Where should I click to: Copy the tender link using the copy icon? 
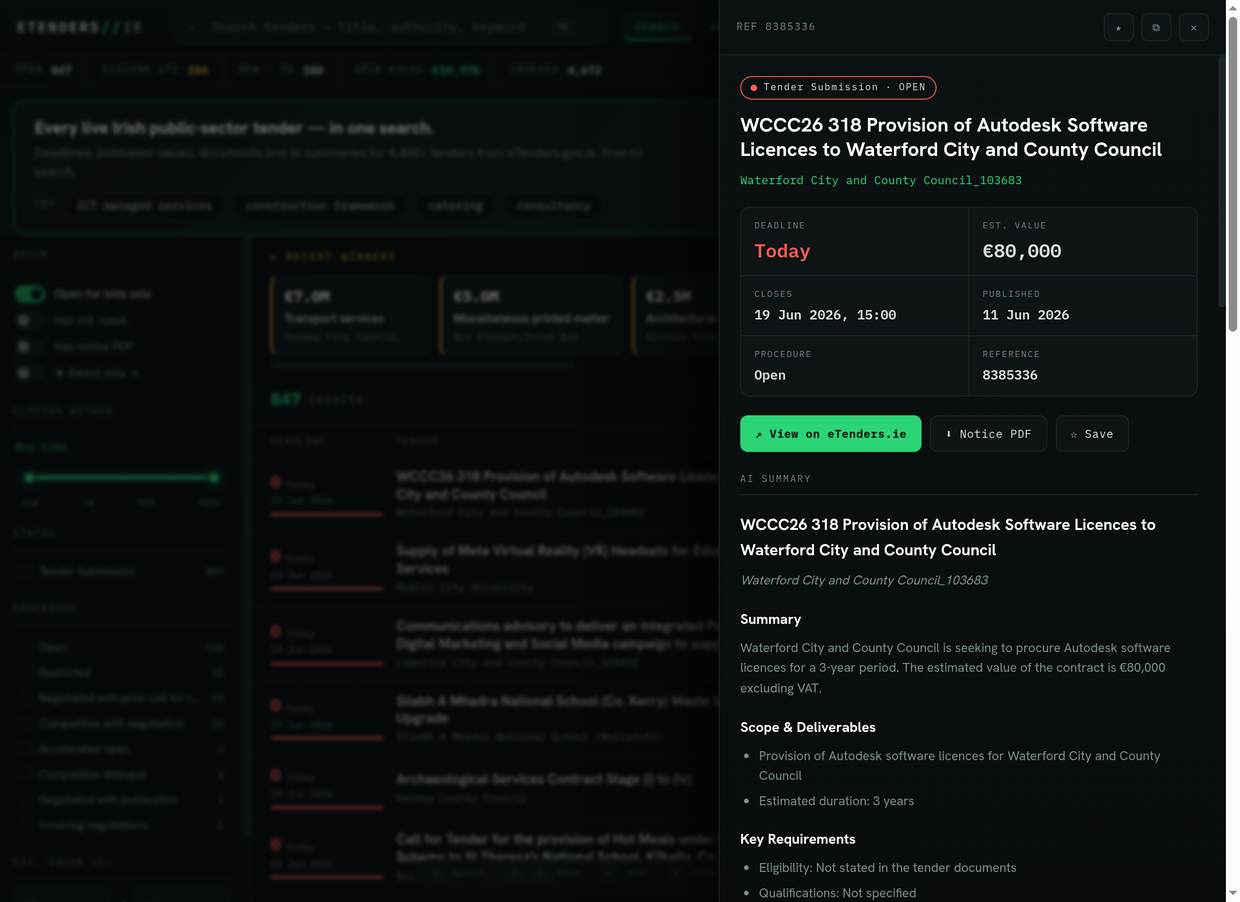tap(1156, 27)
